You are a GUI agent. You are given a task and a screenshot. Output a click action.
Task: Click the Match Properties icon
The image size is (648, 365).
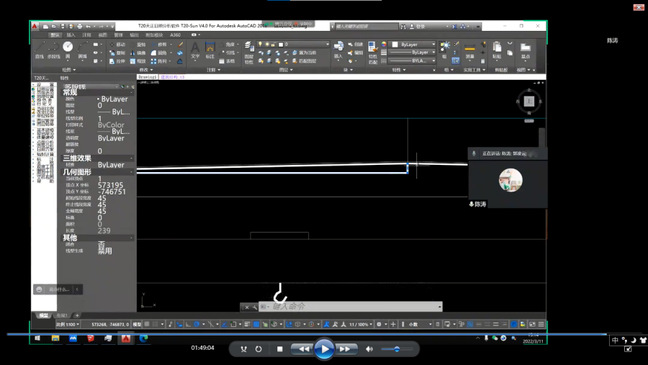tap(372, 52)
